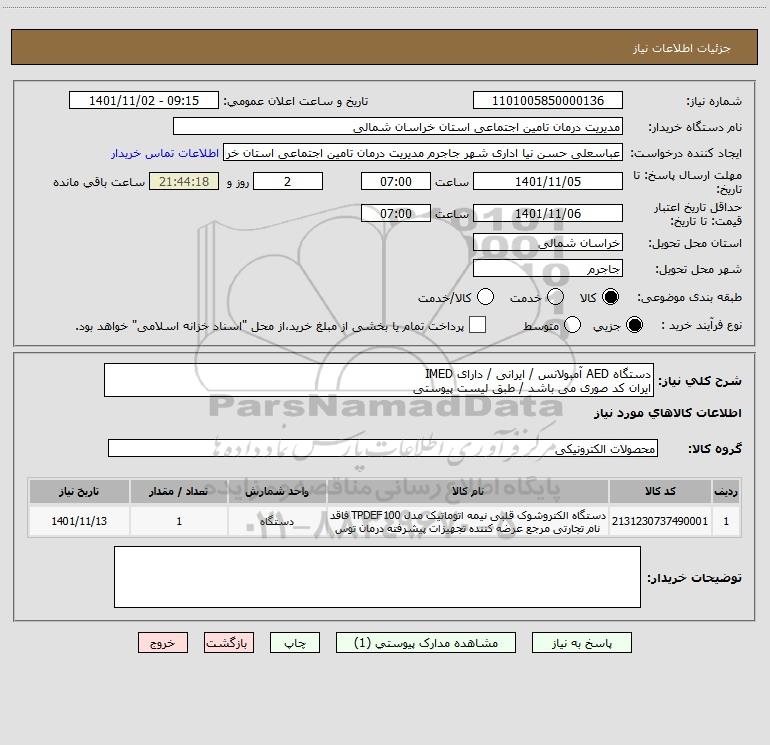Select the خدمت radio button

(x=555, y=297)
